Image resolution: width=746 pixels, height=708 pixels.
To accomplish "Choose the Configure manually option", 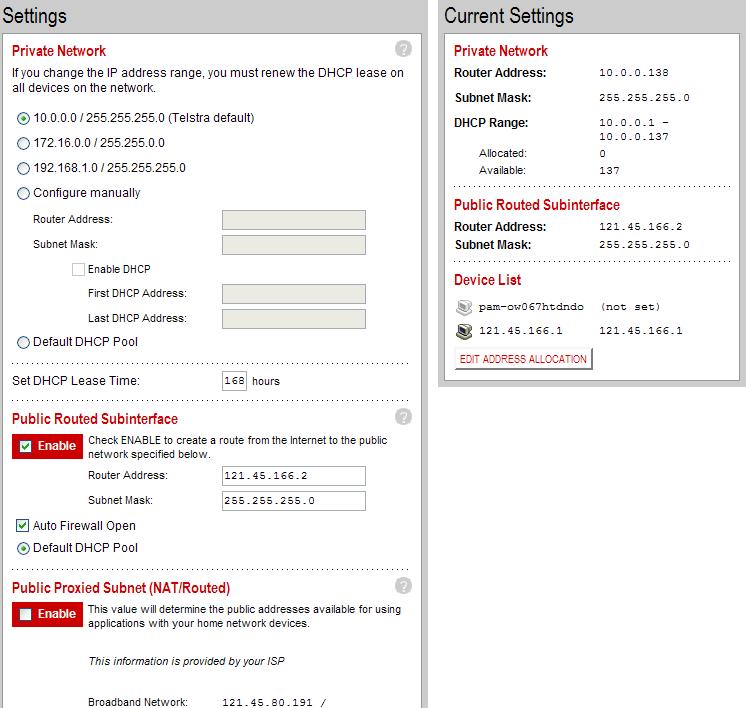I will click(x=23, y=194).
